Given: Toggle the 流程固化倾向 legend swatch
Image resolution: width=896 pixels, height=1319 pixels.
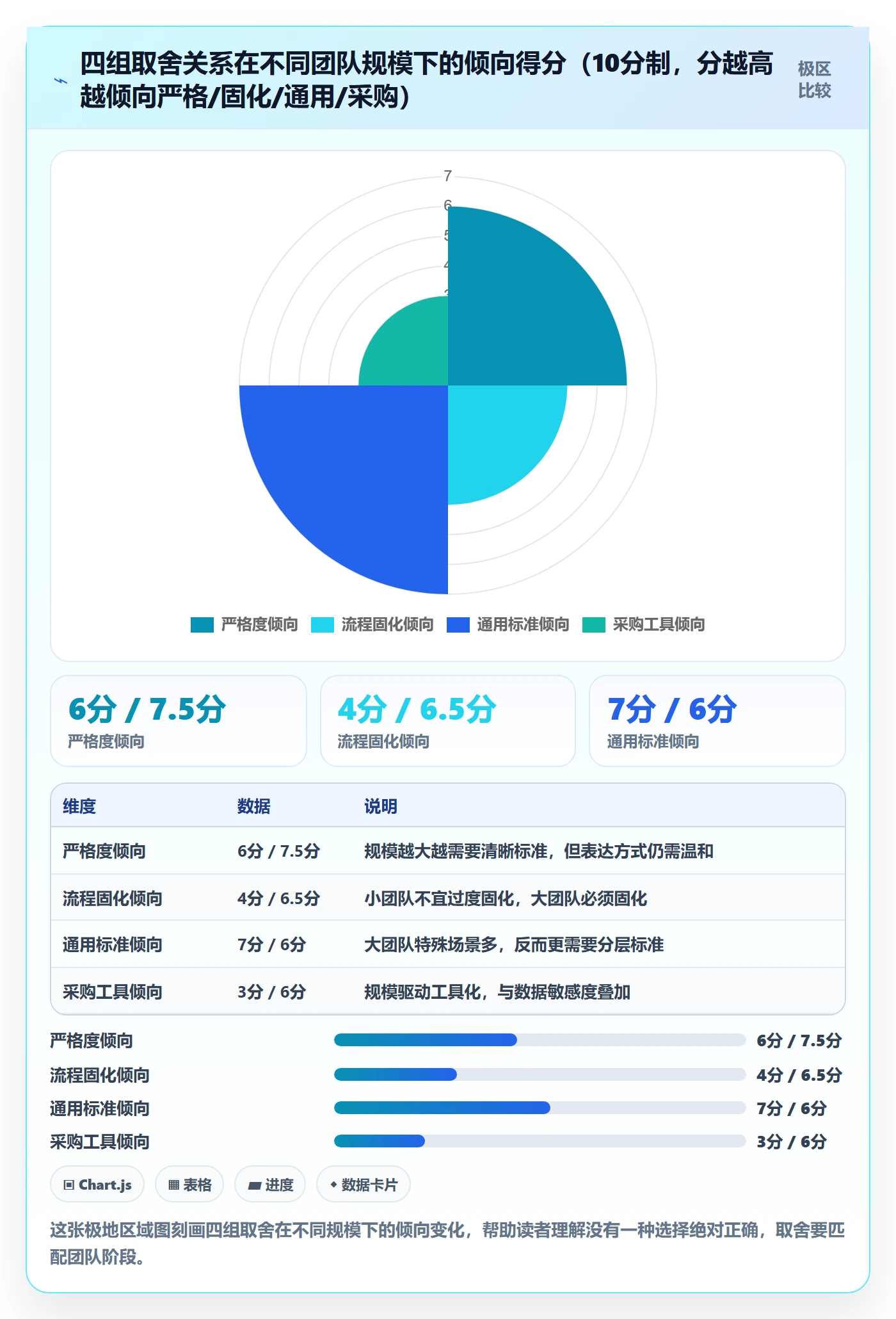Looking at the screenshot, I should pos(323,624).
